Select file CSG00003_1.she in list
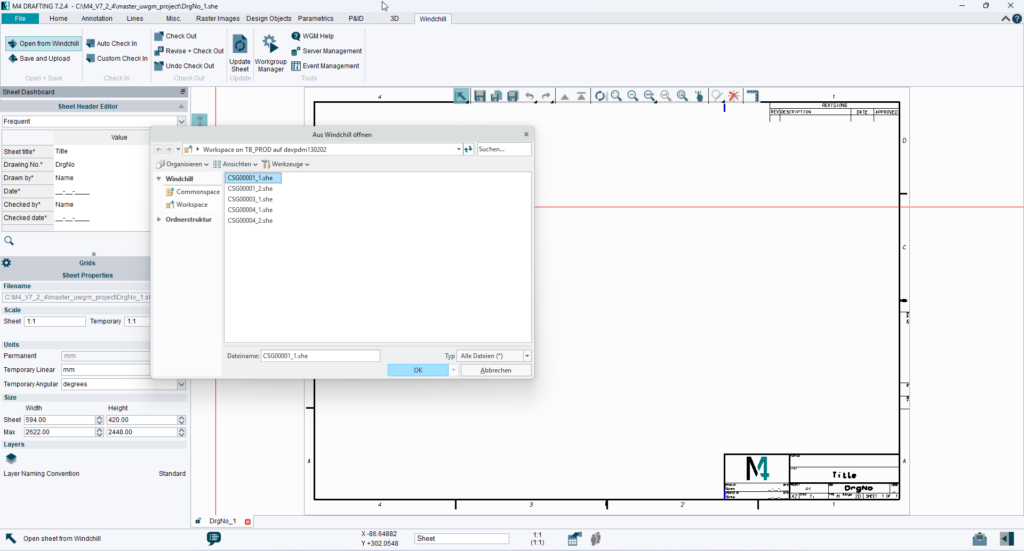The width and height of the screenshot is (1024, 551). click(250, 199)
